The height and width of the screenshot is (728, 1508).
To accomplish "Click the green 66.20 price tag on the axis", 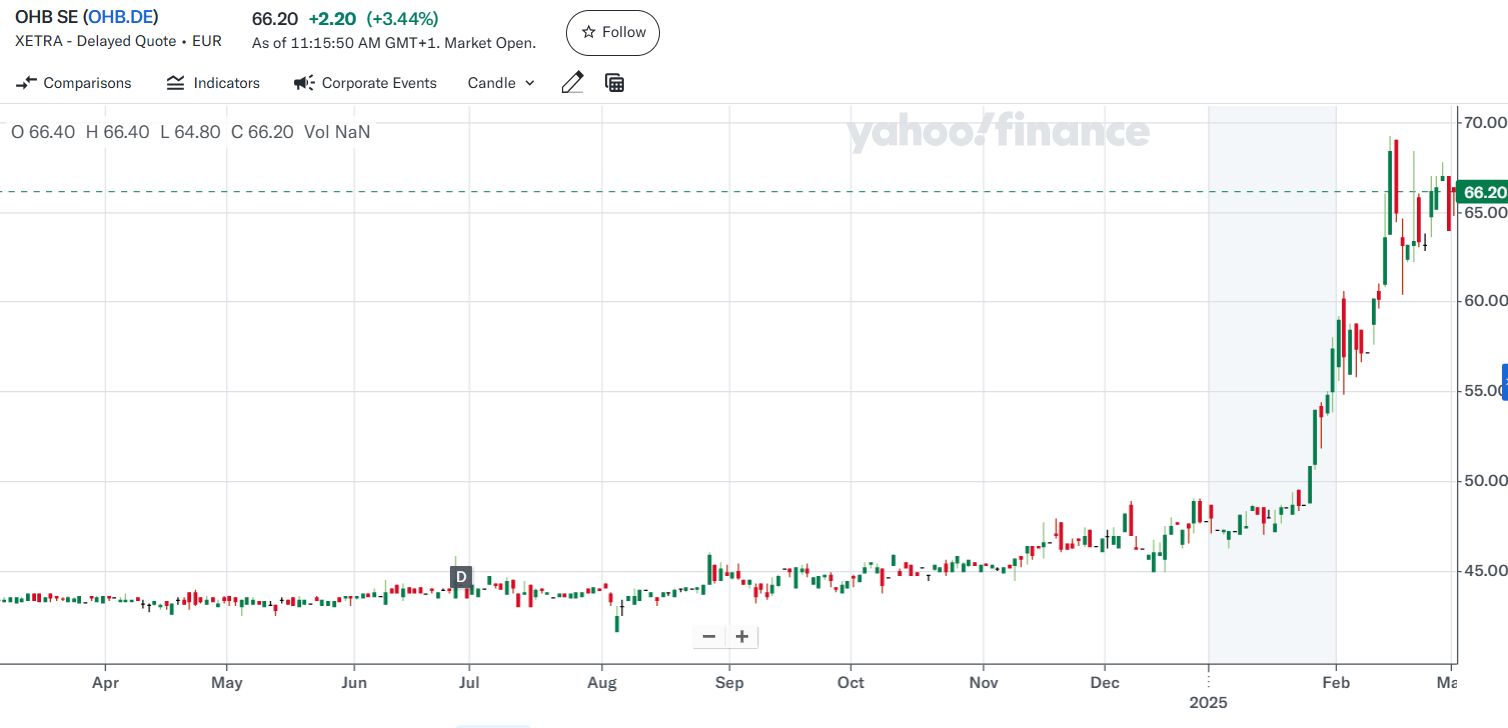I will coord(1484,192).
